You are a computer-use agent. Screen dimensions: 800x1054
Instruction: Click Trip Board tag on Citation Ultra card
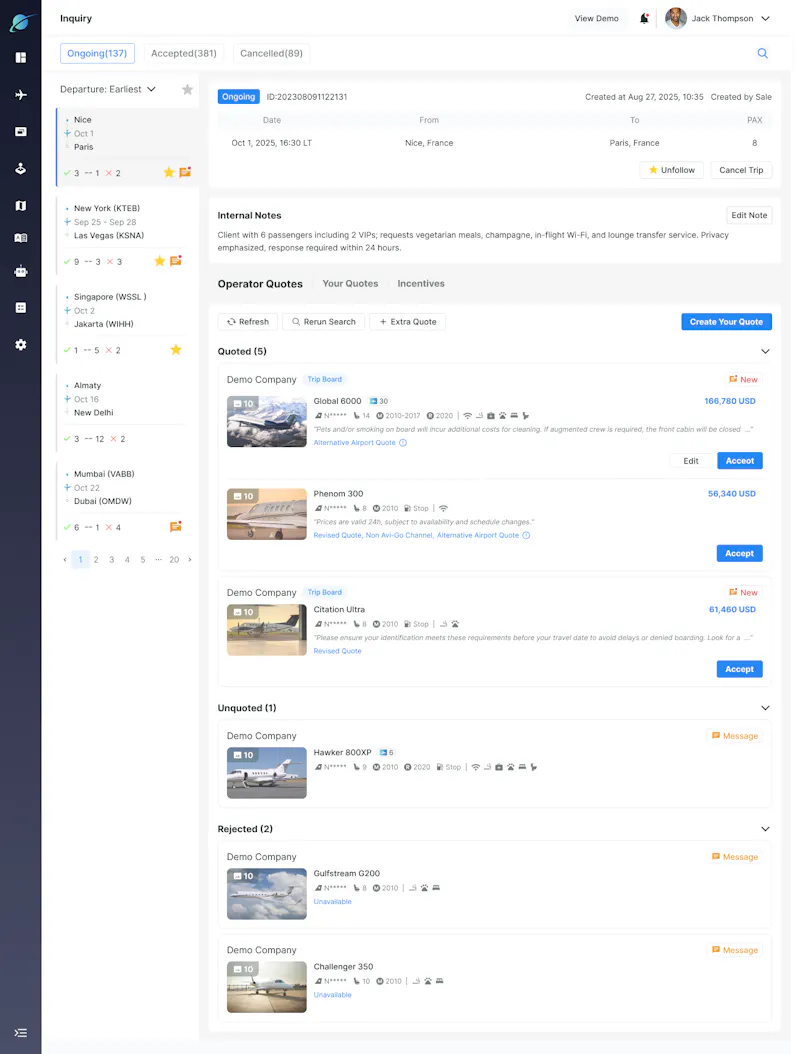coord(325,593)
